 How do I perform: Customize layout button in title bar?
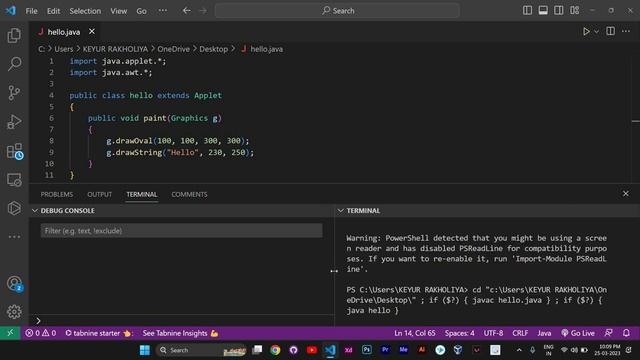click(x=574, y=11)
